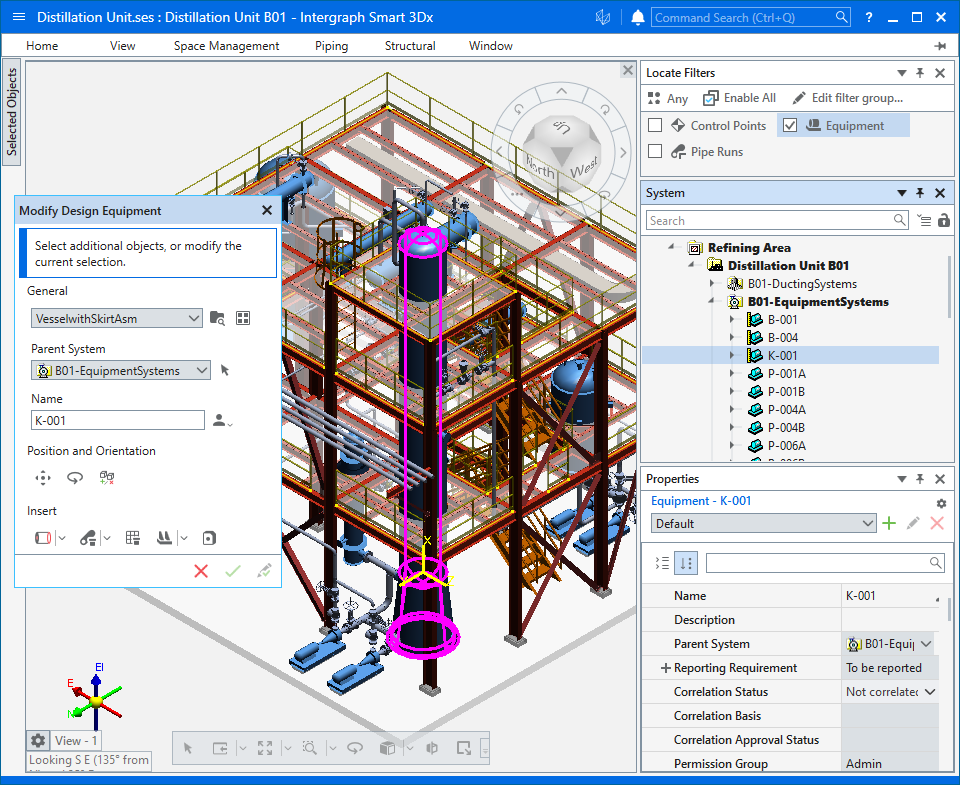Click the move equipment position icon
960x785 pixels.
click(43, 478)
